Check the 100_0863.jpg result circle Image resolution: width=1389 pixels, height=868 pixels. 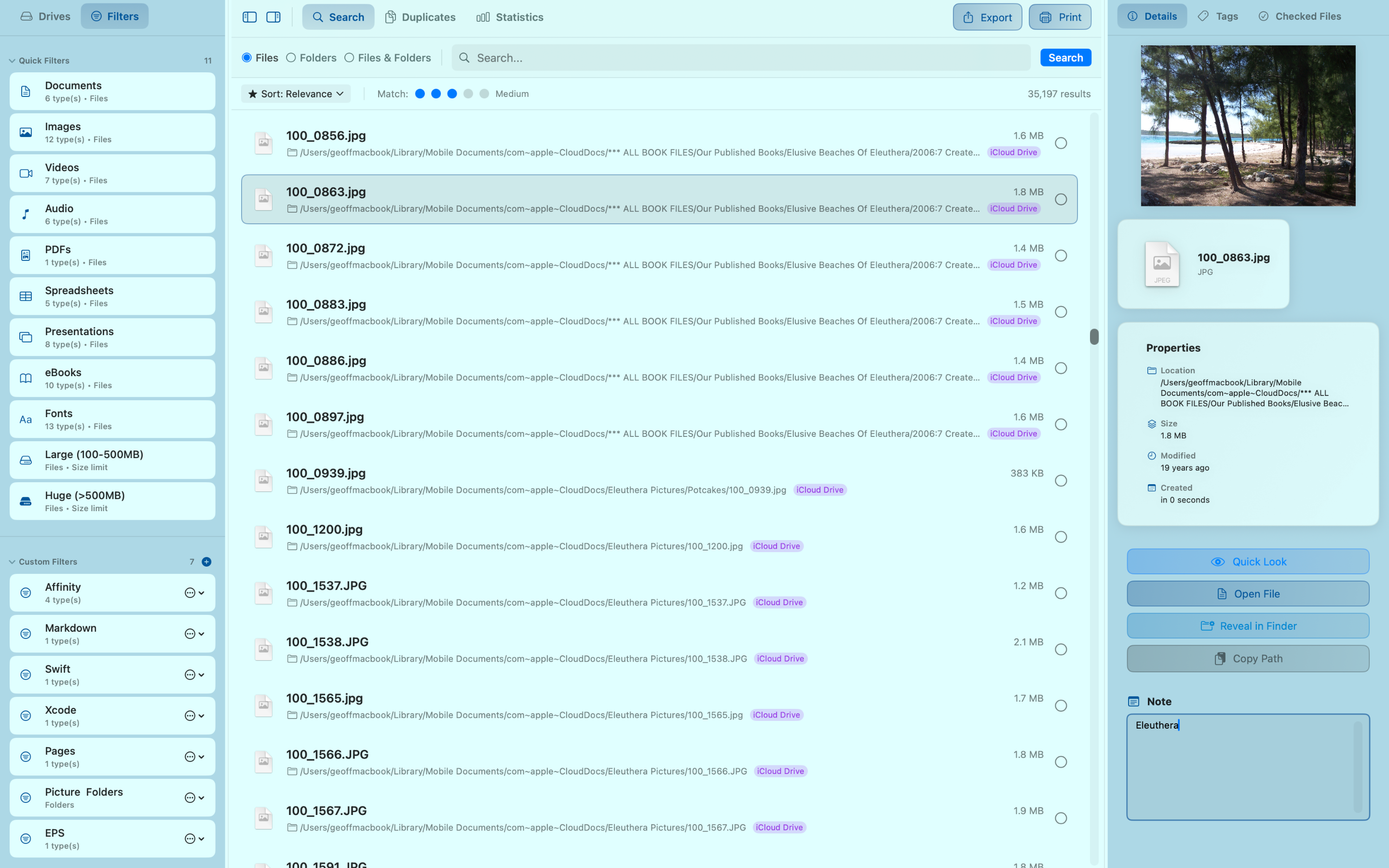[1061, 199]
